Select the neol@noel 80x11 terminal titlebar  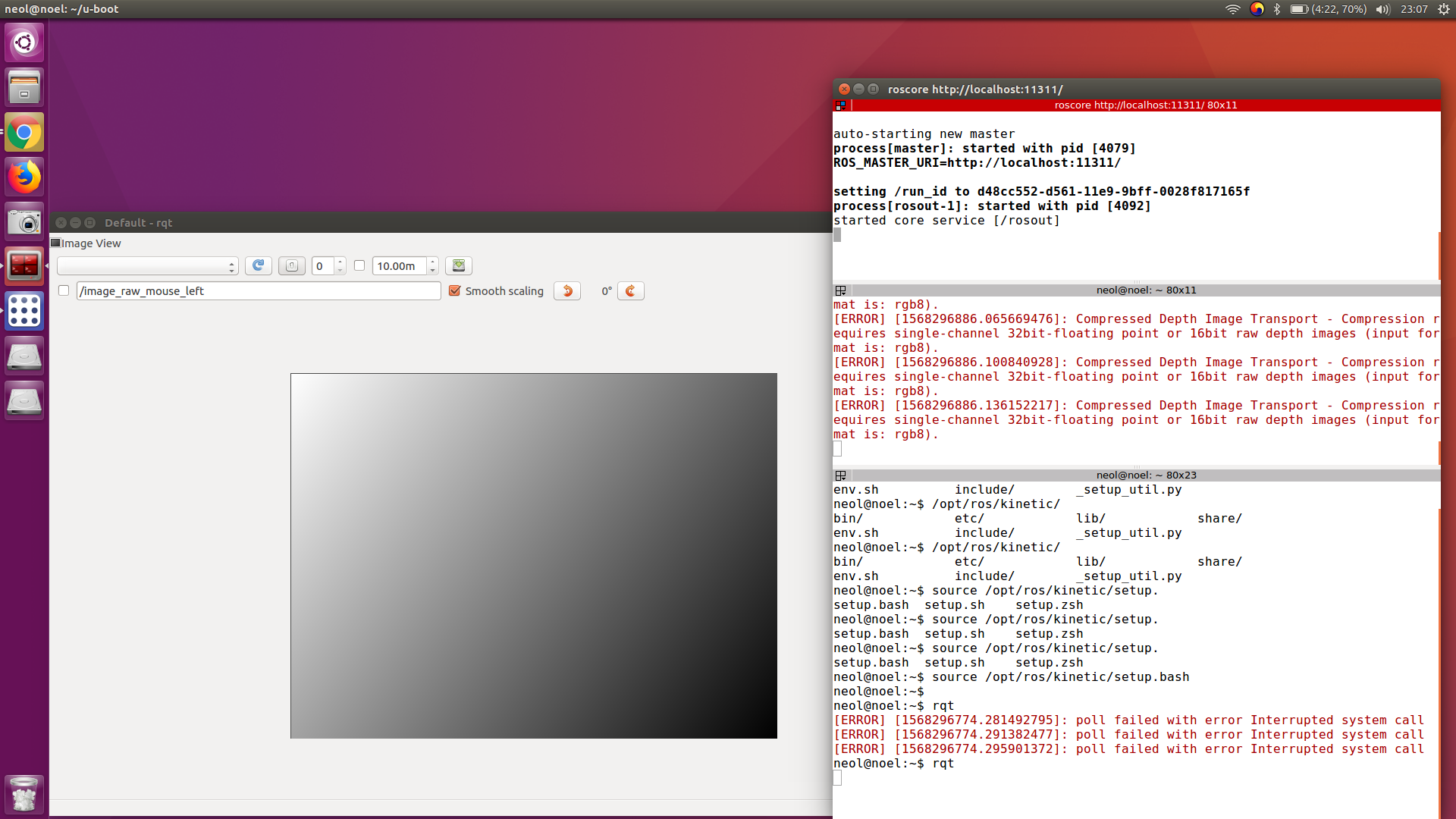tap(1145, 290)
